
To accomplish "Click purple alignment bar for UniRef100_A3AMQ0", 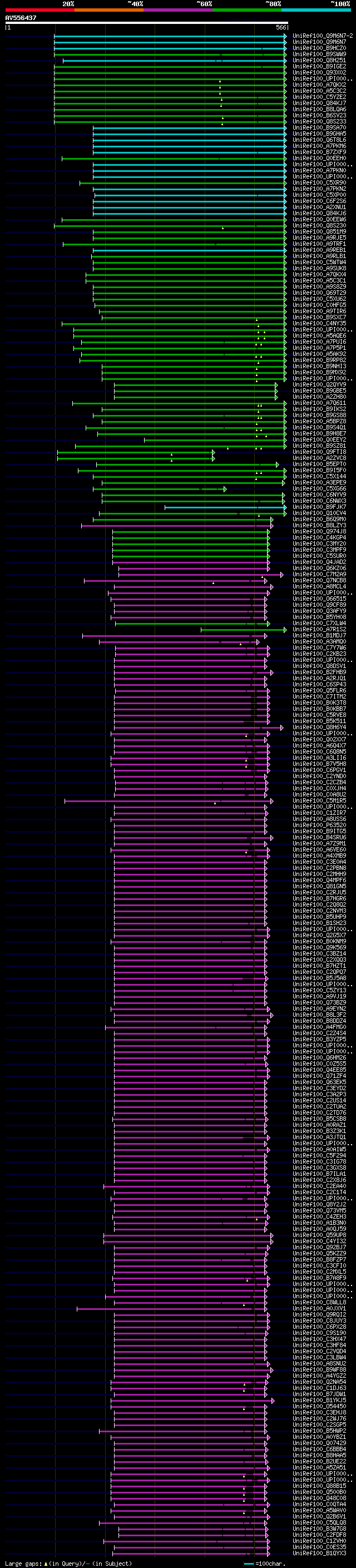I will pyautogui.click(x=180, y=641).
